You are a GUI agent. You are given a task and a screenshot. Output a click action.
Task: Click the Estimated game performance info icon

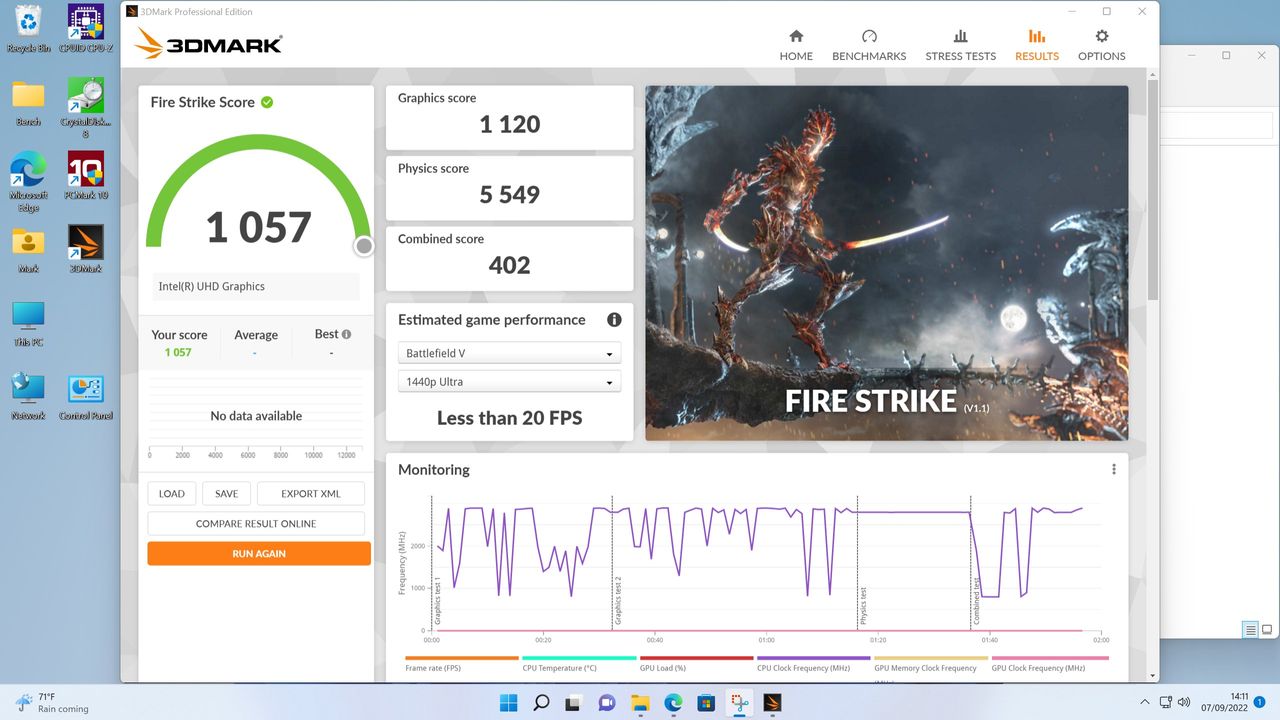click(614, 320)
